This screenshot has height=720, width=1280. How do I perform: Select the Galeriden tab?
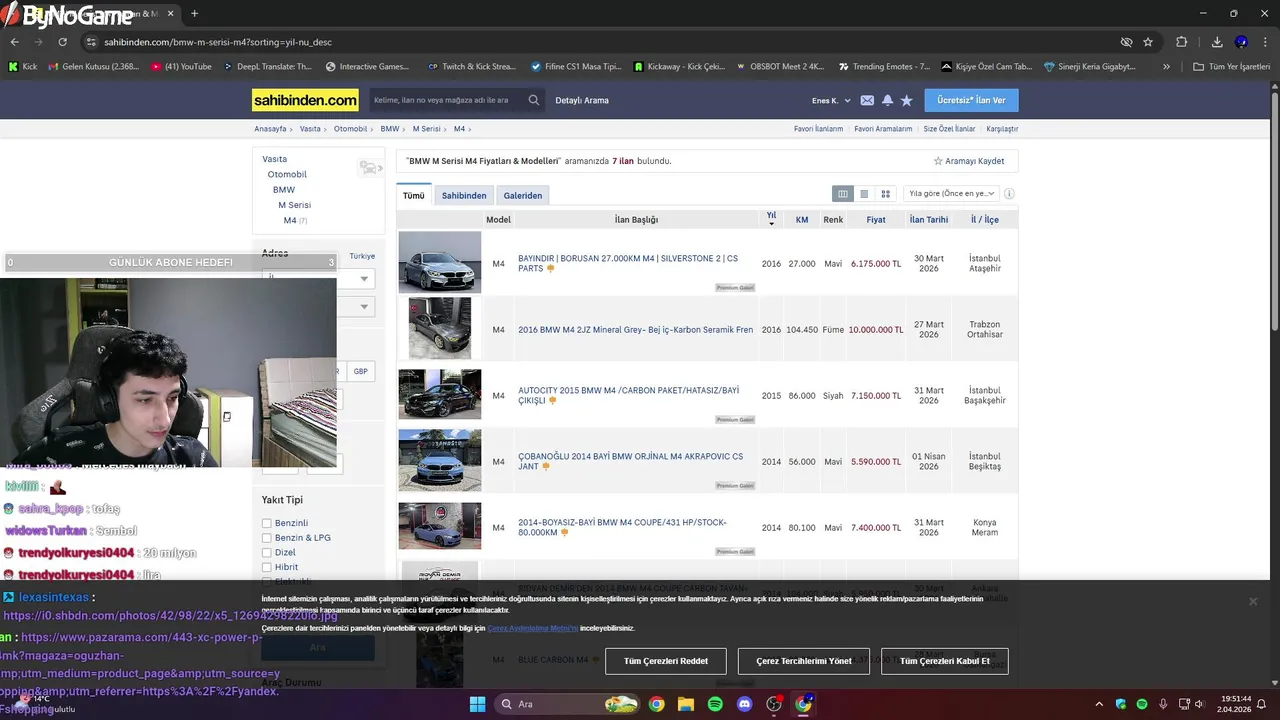tap(523, 195)
